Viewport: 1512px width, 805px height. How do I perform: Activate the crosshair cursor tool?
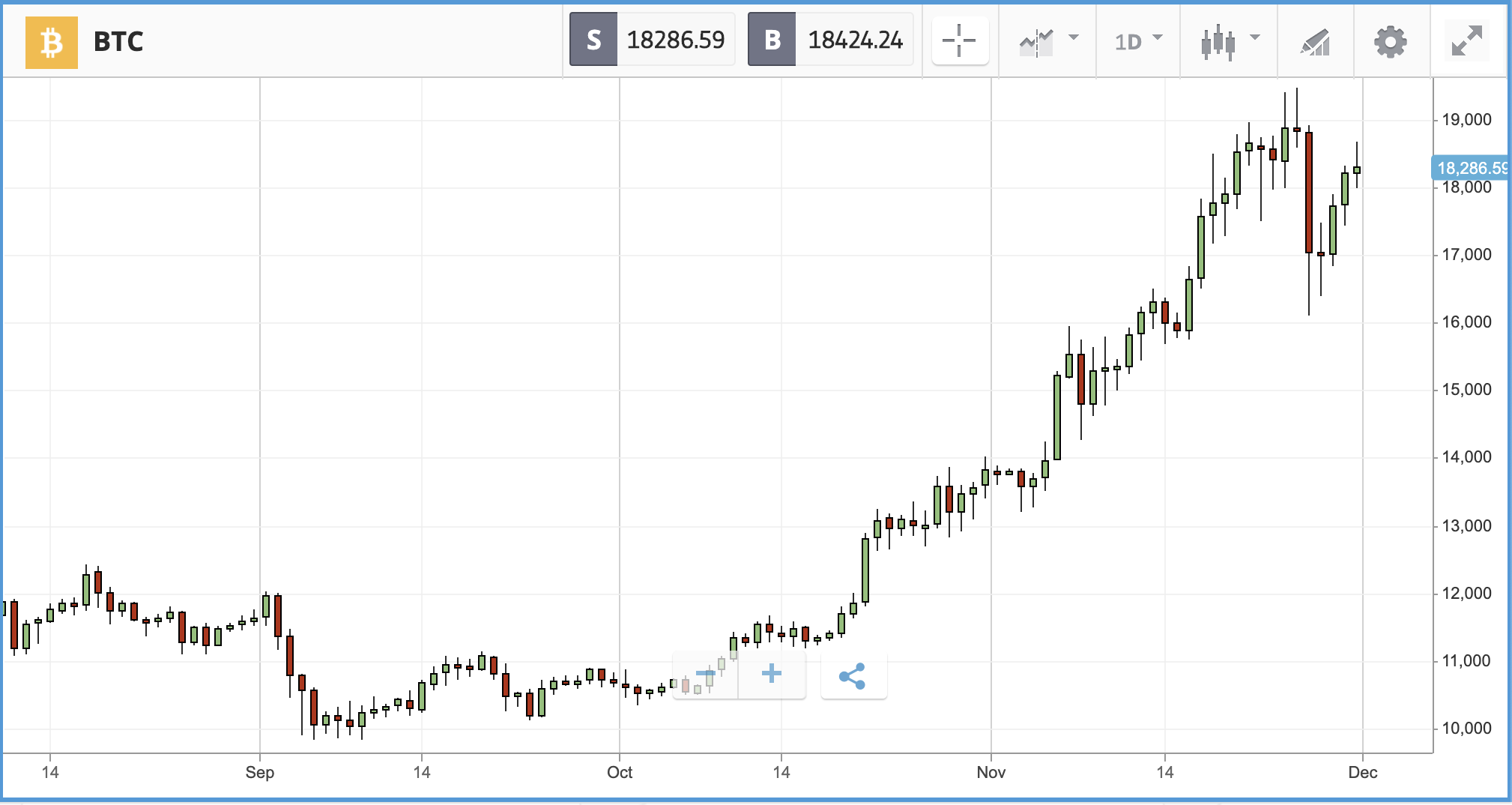960,40
